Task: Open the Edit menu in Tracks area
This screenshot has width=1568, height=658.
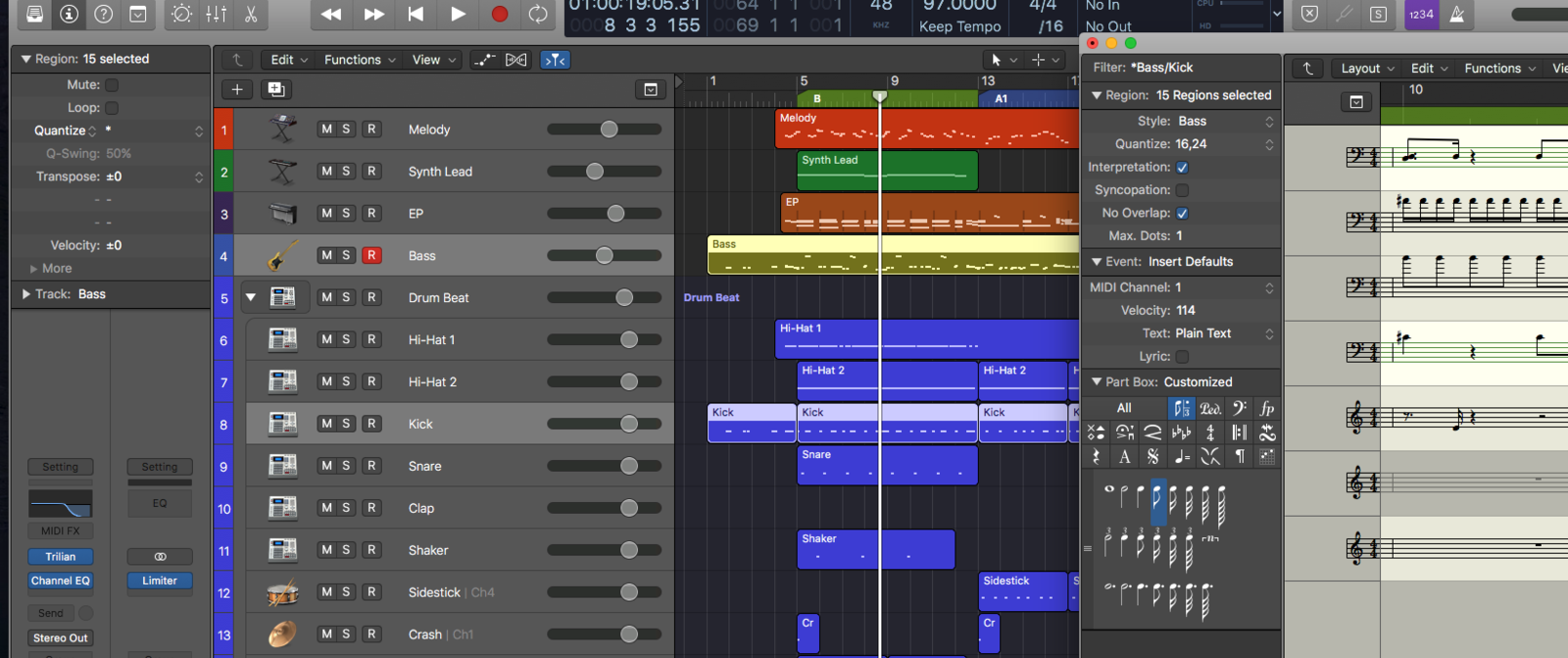Action: click(x=289, y=60)
